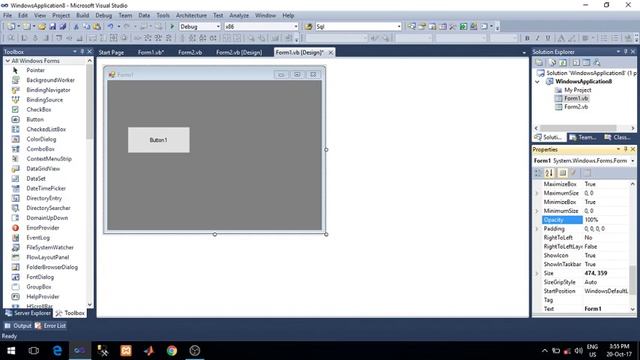Viewport: 640px width, 360px height.
Task: Toggle auto-hide pin on Solution Explorer panel
Action: click(x=625, y=51)
